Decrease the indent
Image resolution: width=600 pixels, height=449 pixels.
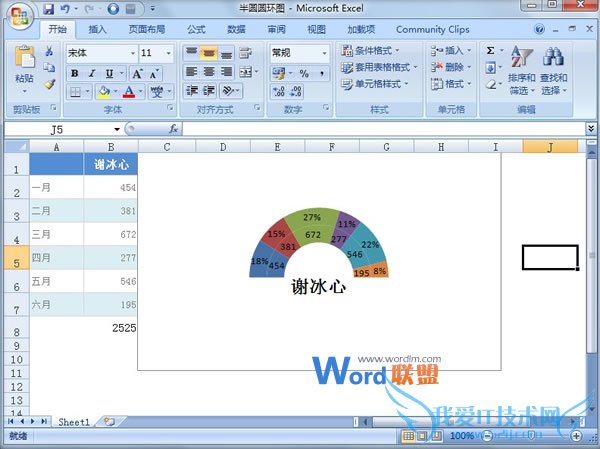pyautogui.click(x=191, y=91)
